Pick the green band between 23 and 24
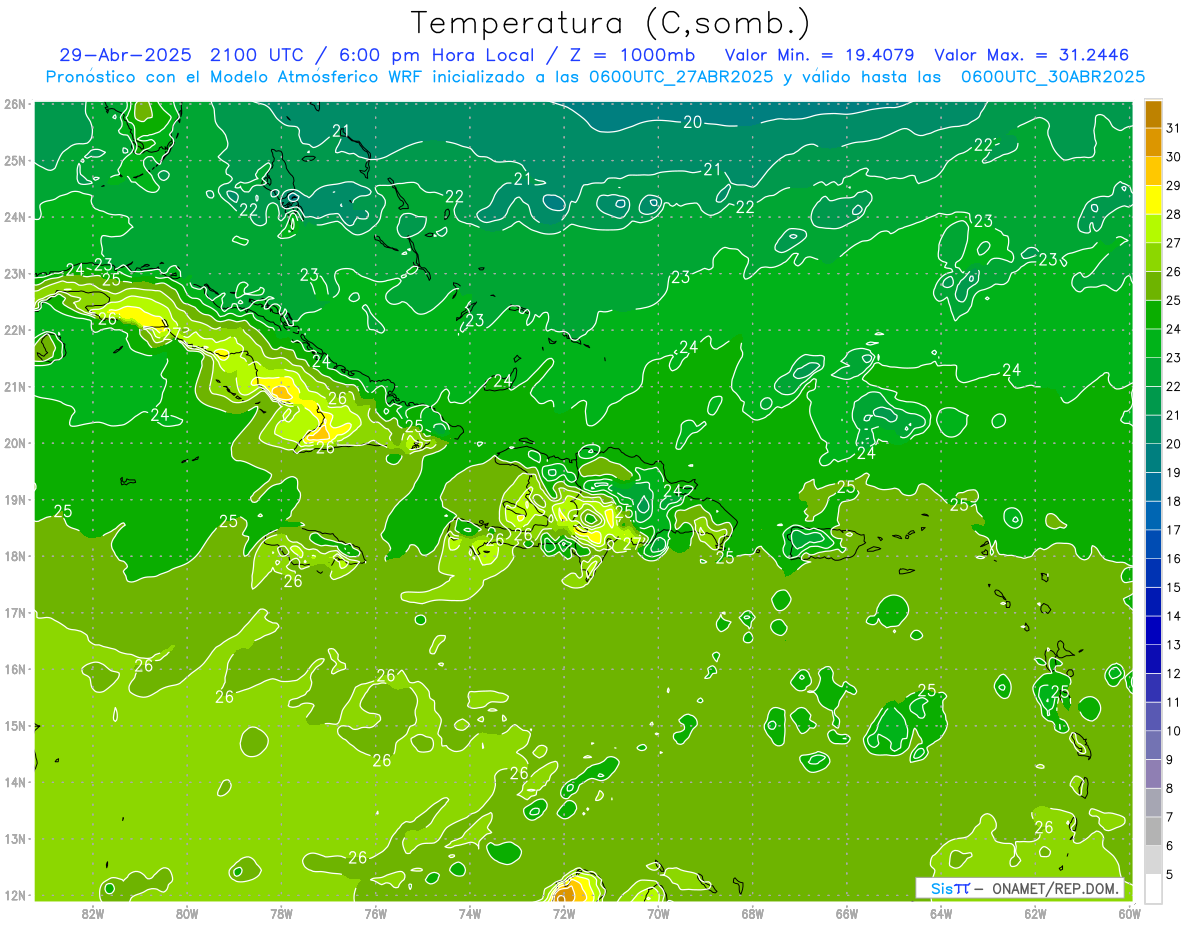The height and width of the screenshot is (927, 1200). pyautogui.click(x=1153, y=343)
